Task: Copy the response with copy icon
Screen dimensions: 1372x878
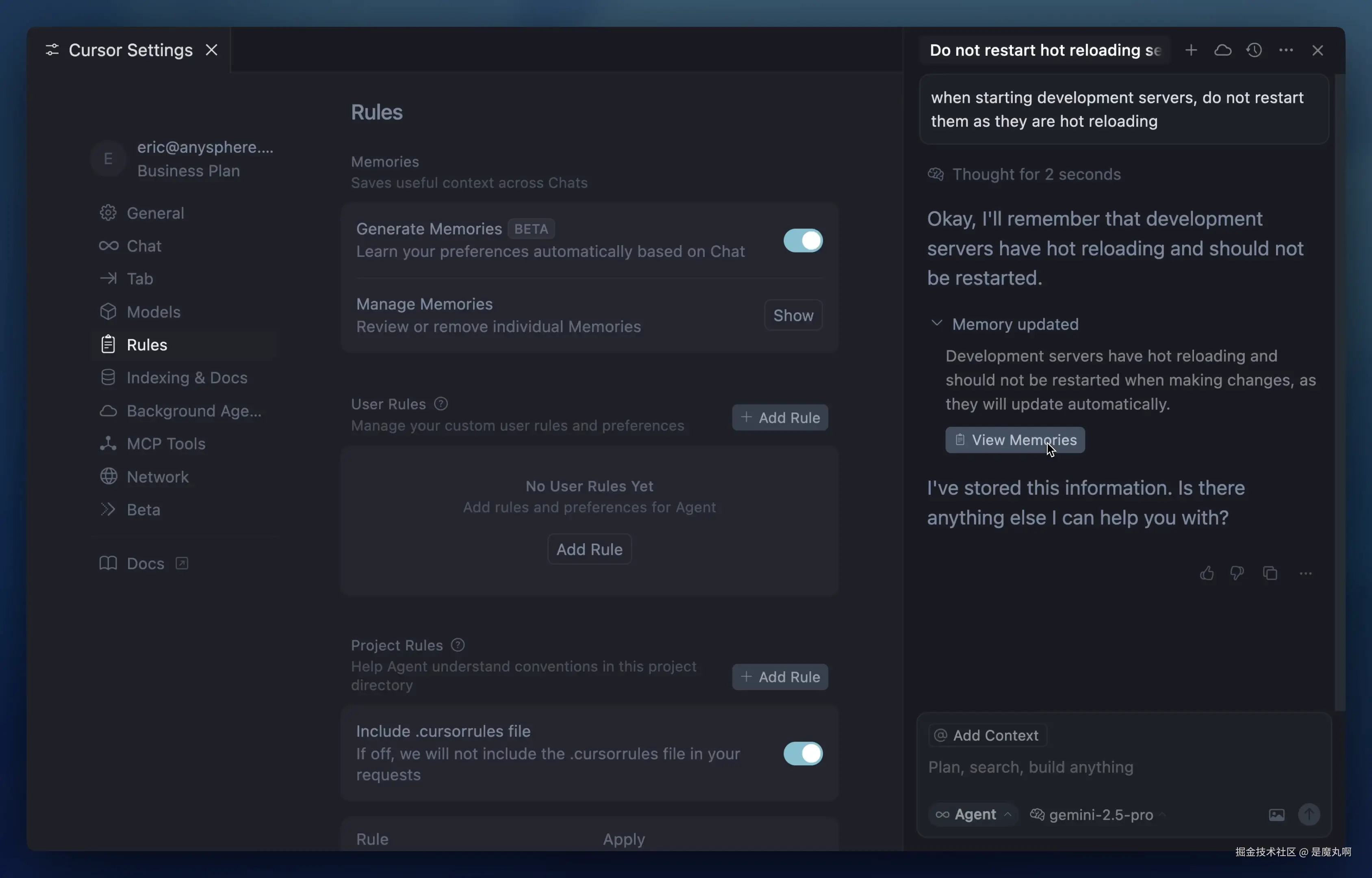Action: pyautogui.click(x=1270, y=573)
